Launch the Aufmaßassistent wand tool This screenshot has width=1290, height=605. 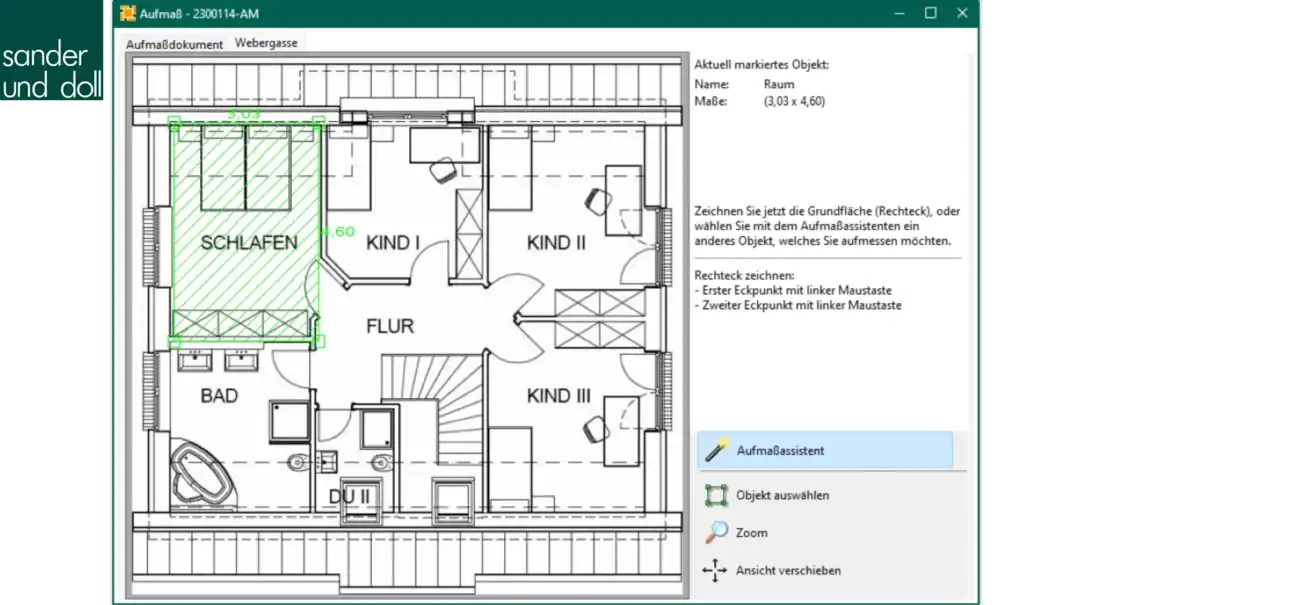click(825, 450)
